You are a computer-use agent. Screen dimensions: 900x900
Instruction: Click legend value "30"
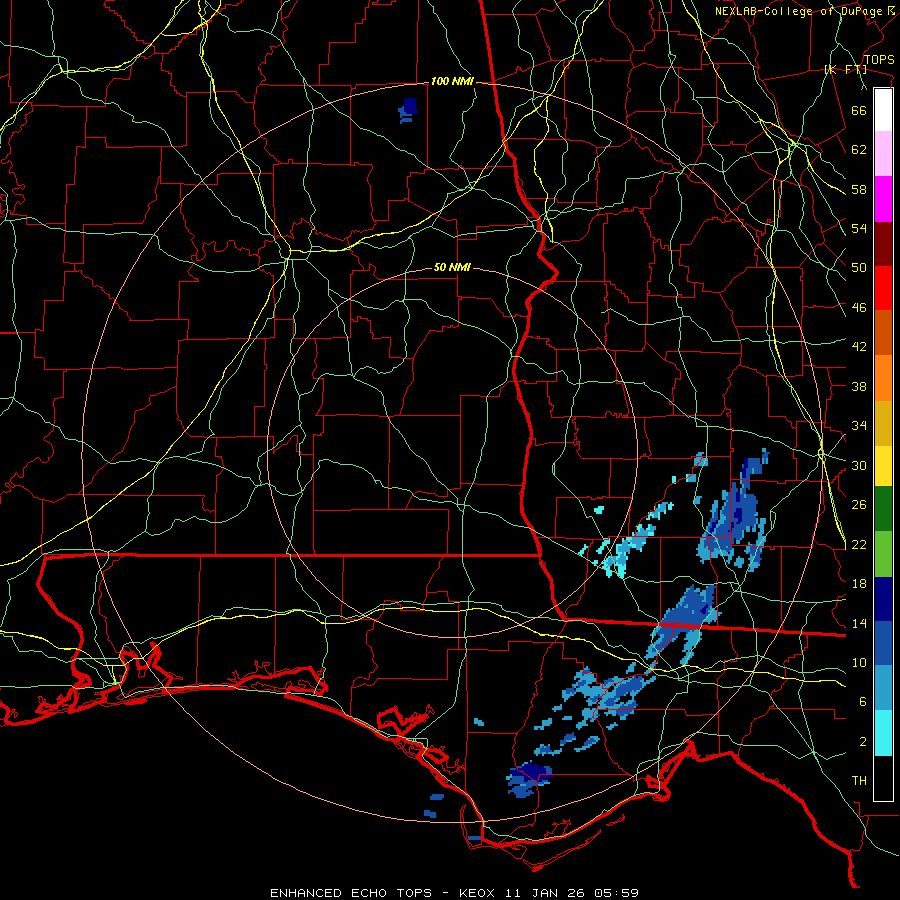coord(859,465)
